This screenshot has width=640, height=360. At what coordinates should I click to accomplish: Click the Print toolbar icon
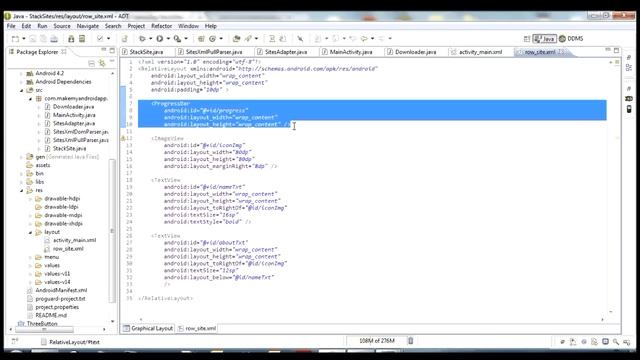click(x=54, y=39)
